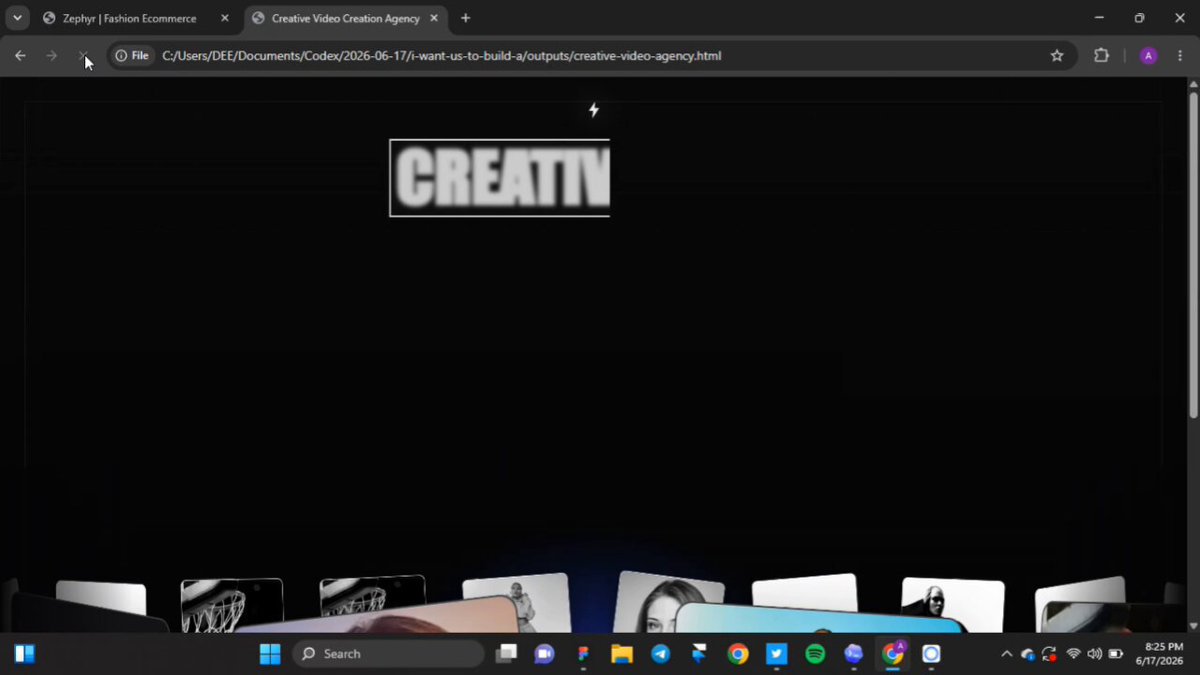The width and height of the screenshot is (1200, 675).
Task: Open a new browser tab
Action: [x=465, y=18]
